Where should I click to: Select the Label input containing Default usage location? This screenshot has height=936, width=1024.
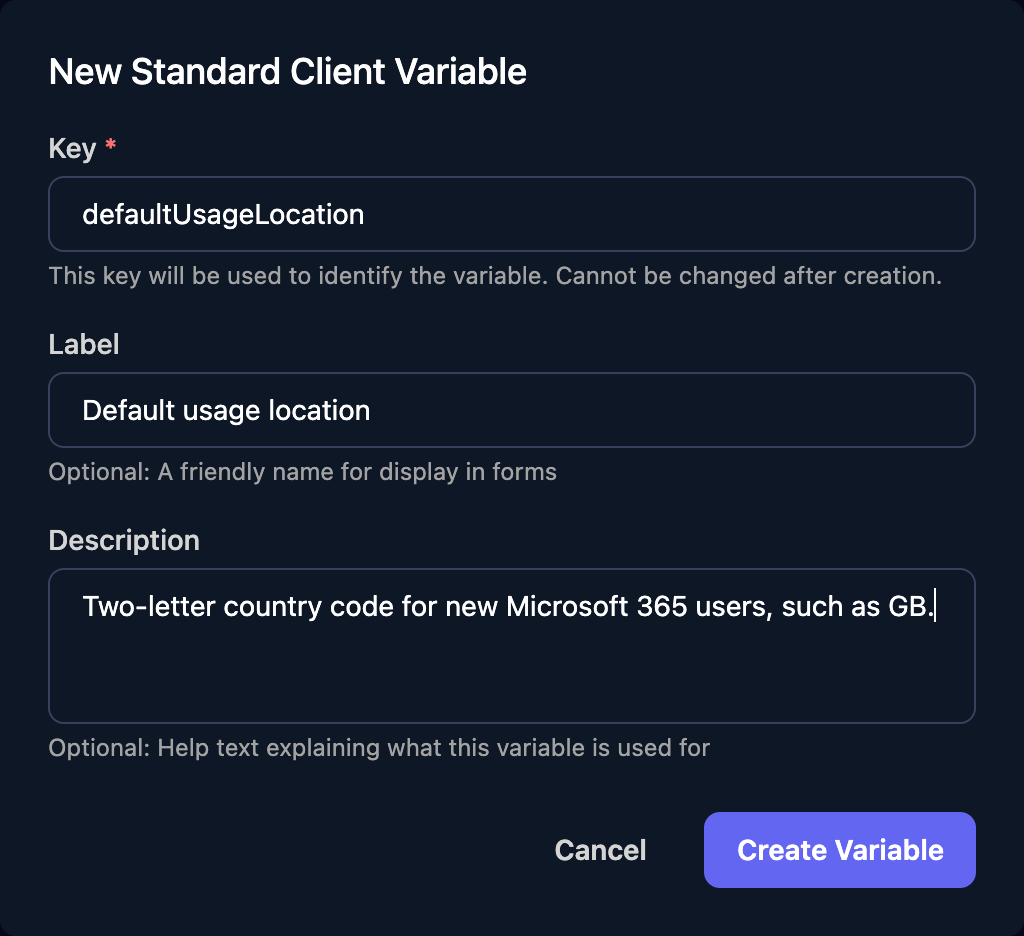tap(512, 410)
